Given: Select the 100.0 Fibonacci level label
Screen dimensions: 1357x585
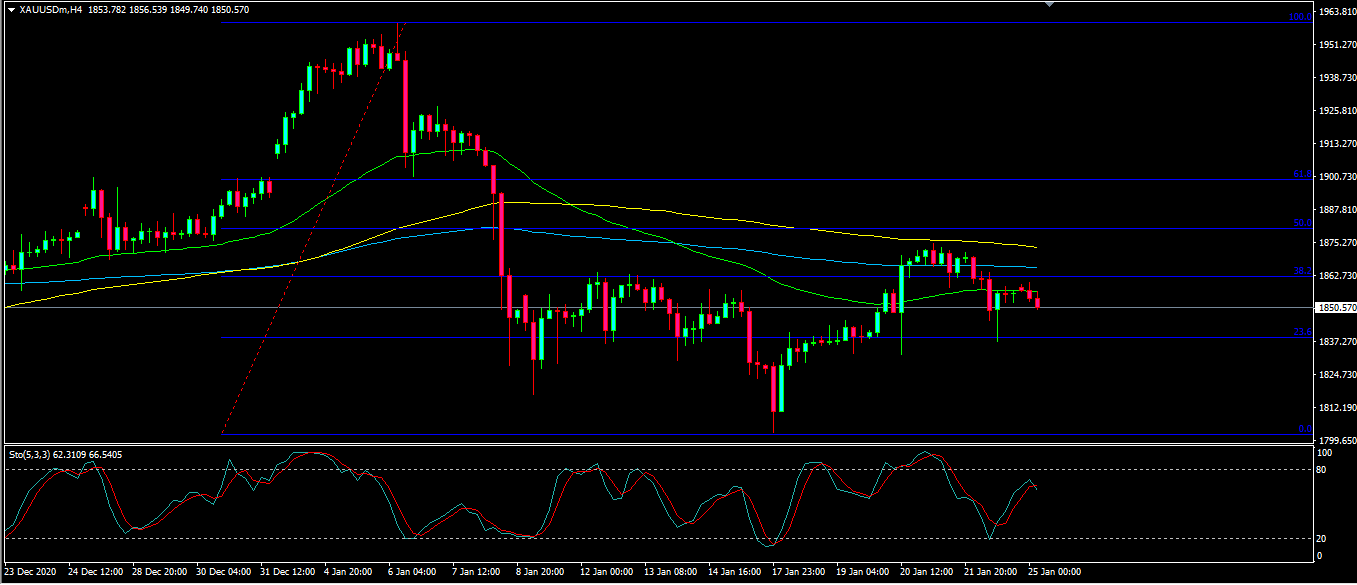Looking at the screenshot, I should (x=1299, y=17).
